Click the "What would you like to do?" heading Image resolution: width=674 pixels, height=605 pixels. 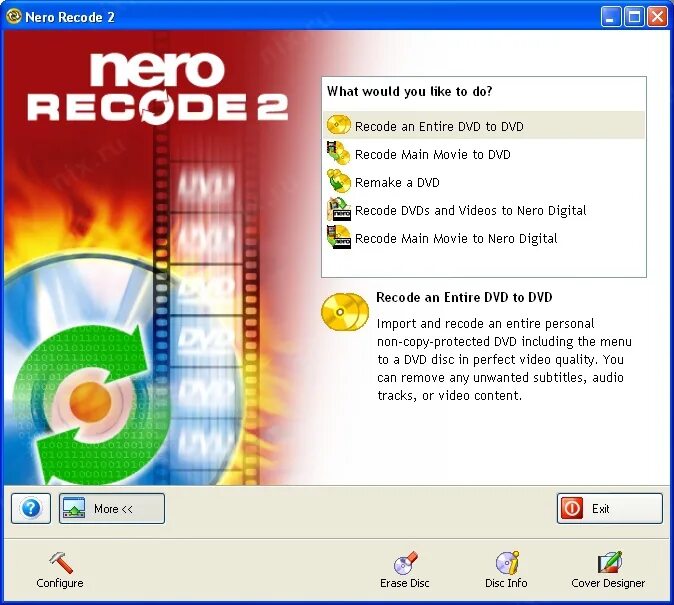410,91
